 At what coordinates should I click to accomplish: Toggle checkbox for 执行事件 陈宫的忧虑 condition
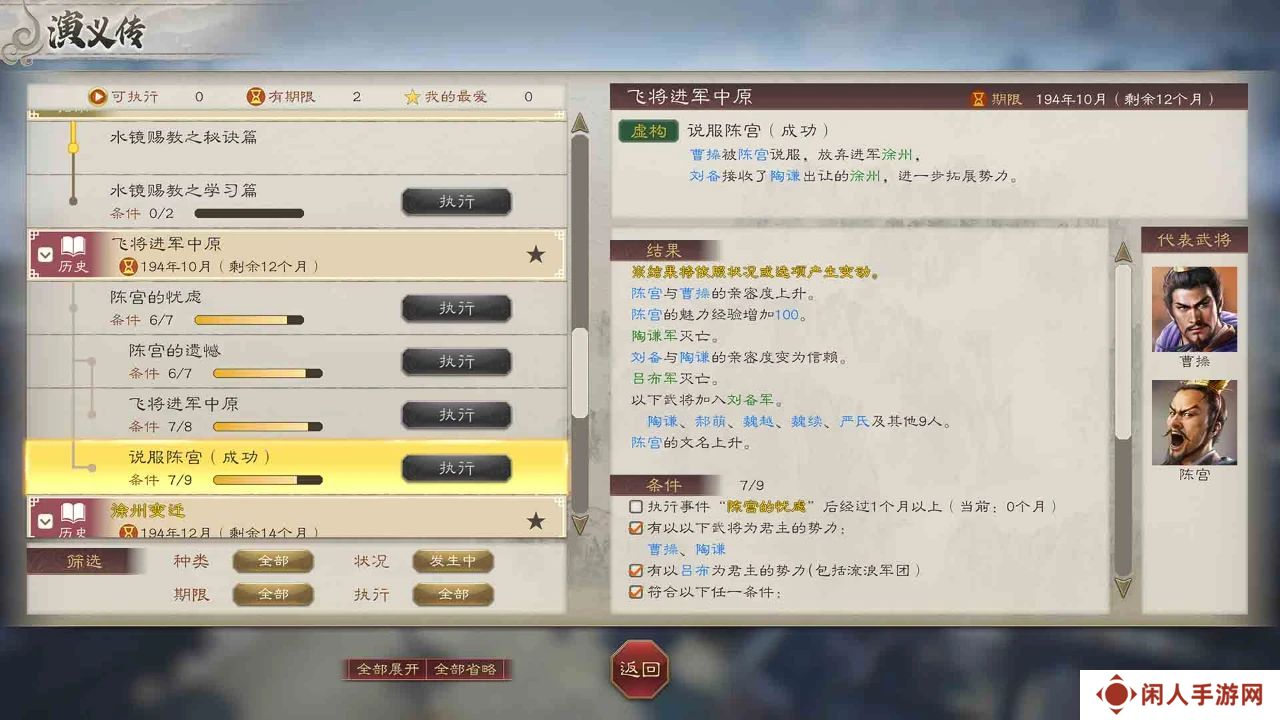point(636,507)
